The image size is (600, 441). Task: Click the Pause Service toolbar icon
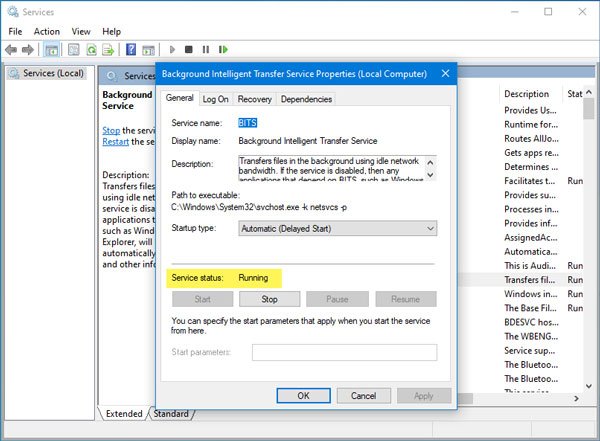[205, 49]
